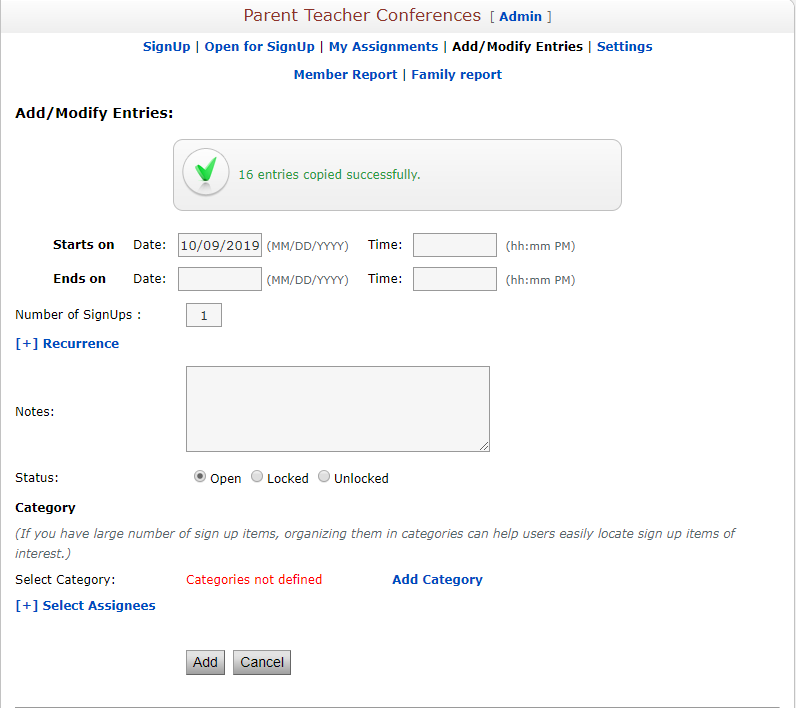The image size is (796, 708).
Task: Go to Open for SignUp page
Action: click(259, 47)
